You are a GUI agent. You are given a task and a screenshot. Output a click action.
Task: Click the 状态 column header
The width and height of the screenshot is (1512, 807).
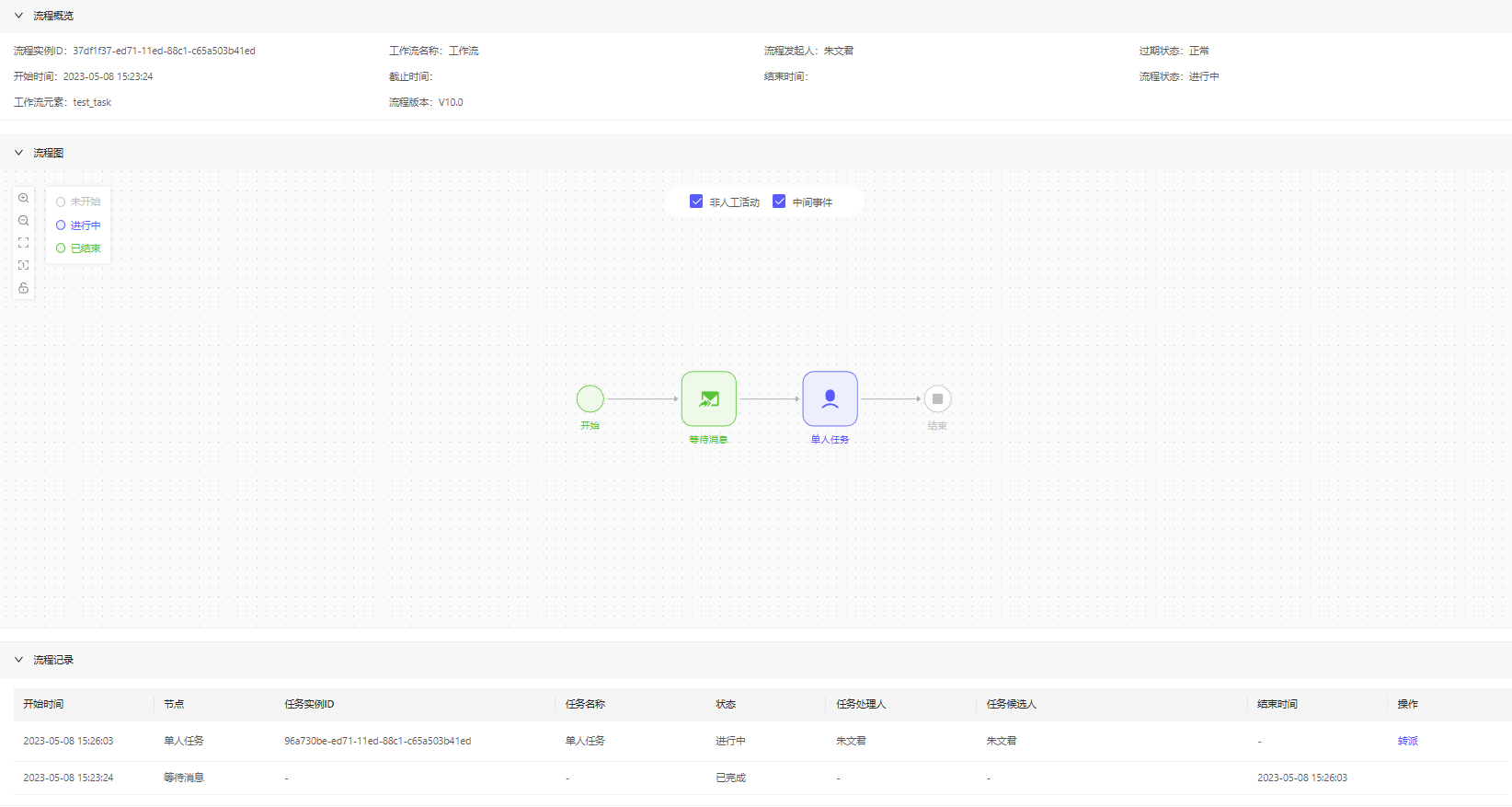[x=726, y=704]
